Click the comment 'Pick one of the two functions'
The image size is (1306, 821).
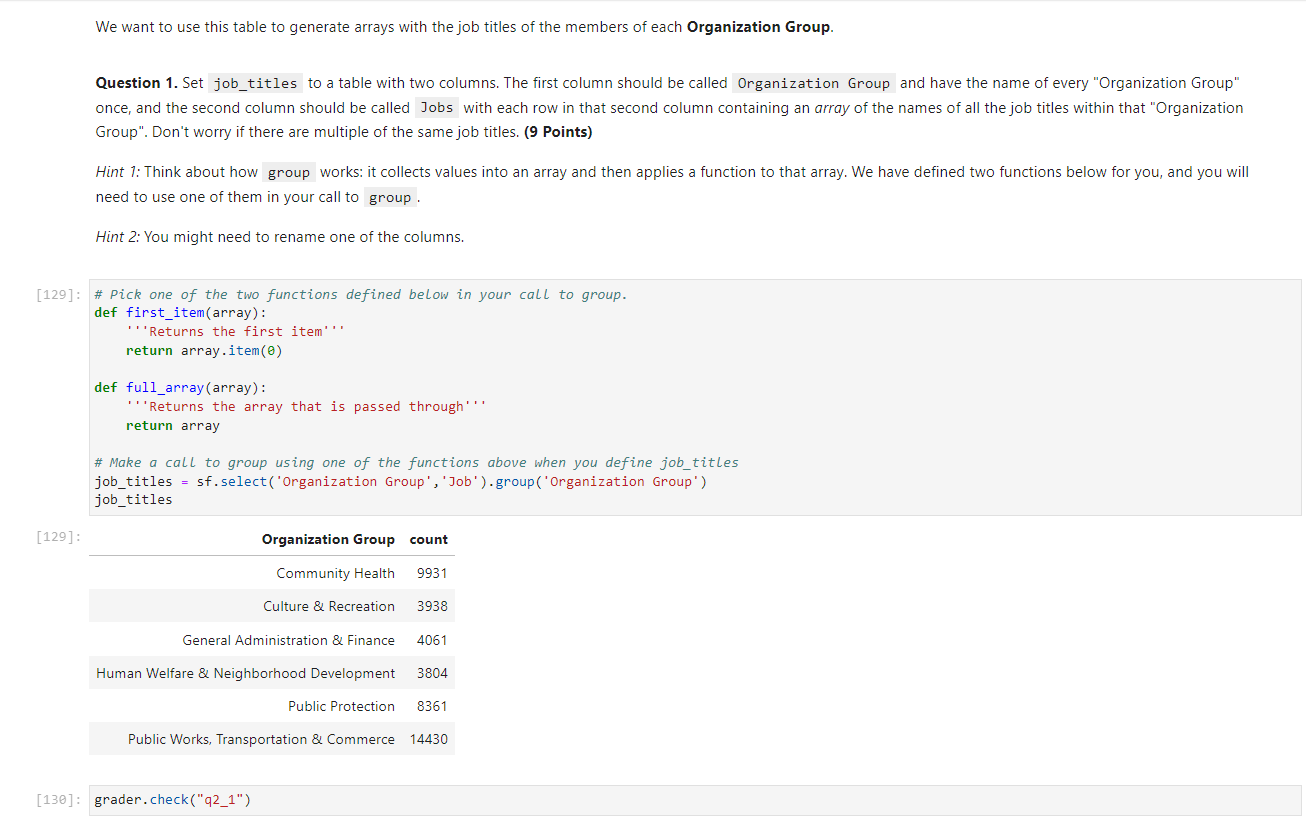tap(361, 294)
